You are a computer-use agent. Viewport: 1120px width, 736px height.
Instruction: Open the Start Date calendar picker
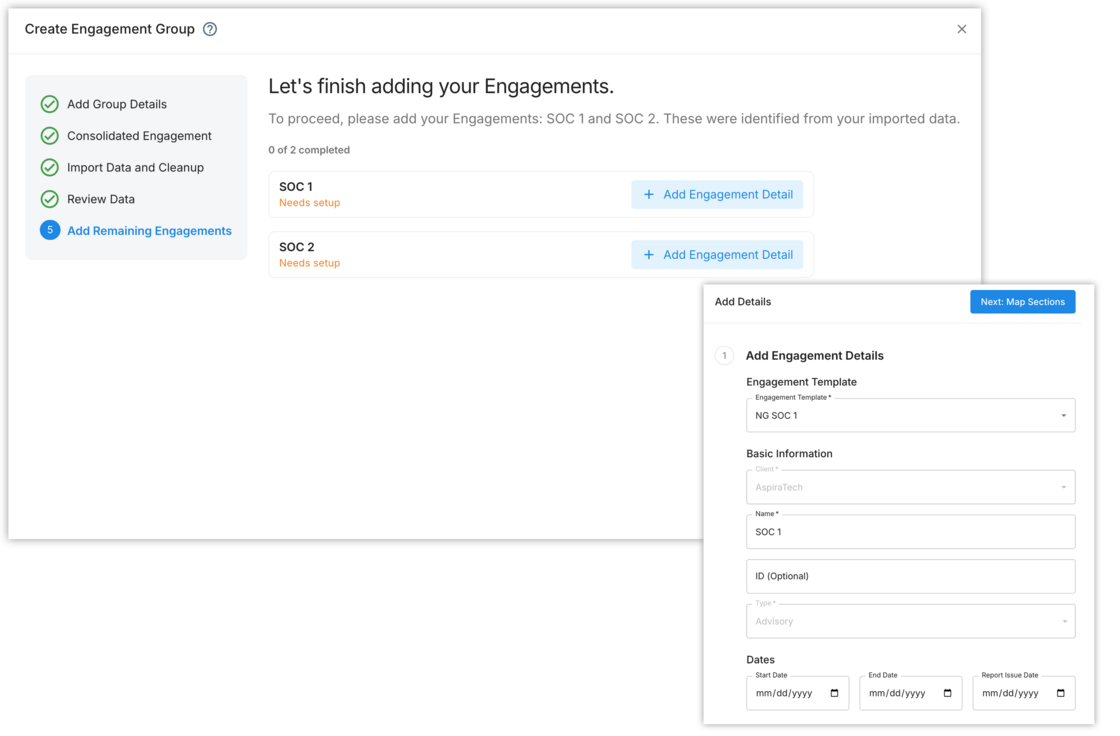[835, 692]
